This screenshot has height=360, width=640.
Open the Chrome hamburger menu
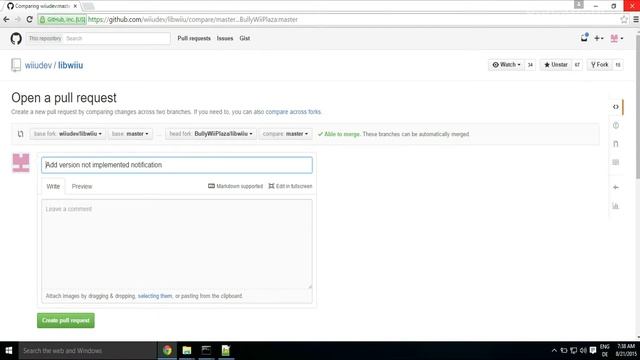[636, 19]
